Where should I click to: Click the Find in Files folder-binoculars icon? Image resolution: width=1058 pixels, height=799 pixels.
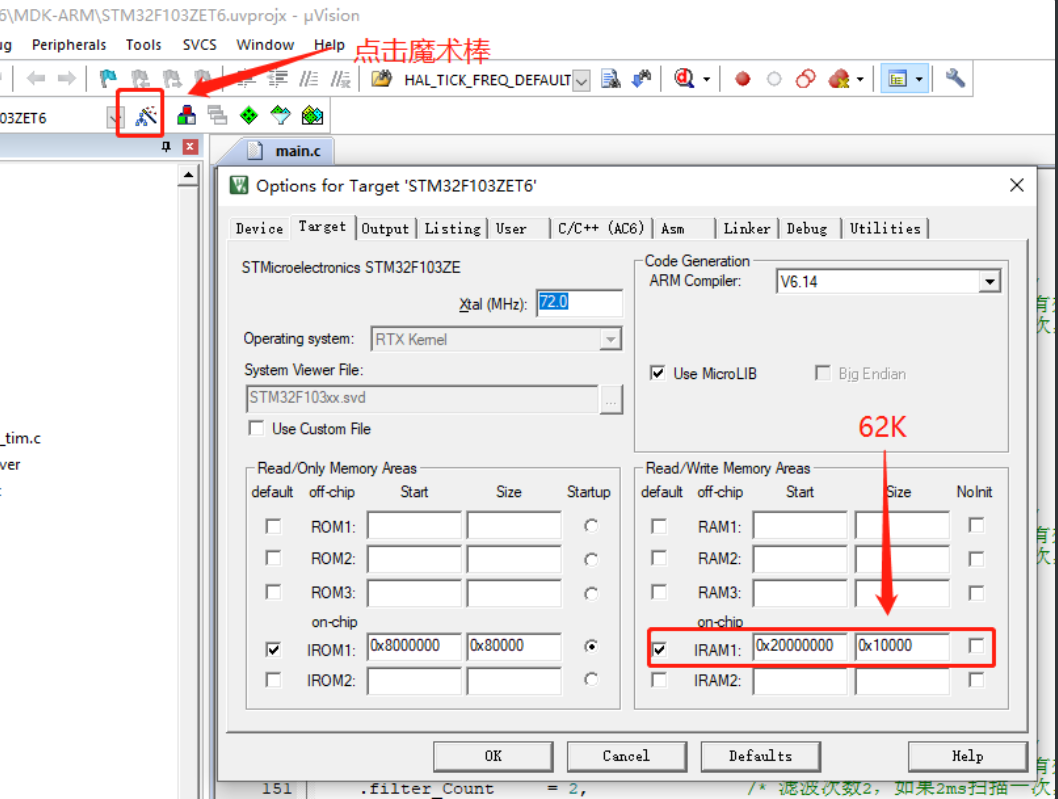(x=381, y=79)
